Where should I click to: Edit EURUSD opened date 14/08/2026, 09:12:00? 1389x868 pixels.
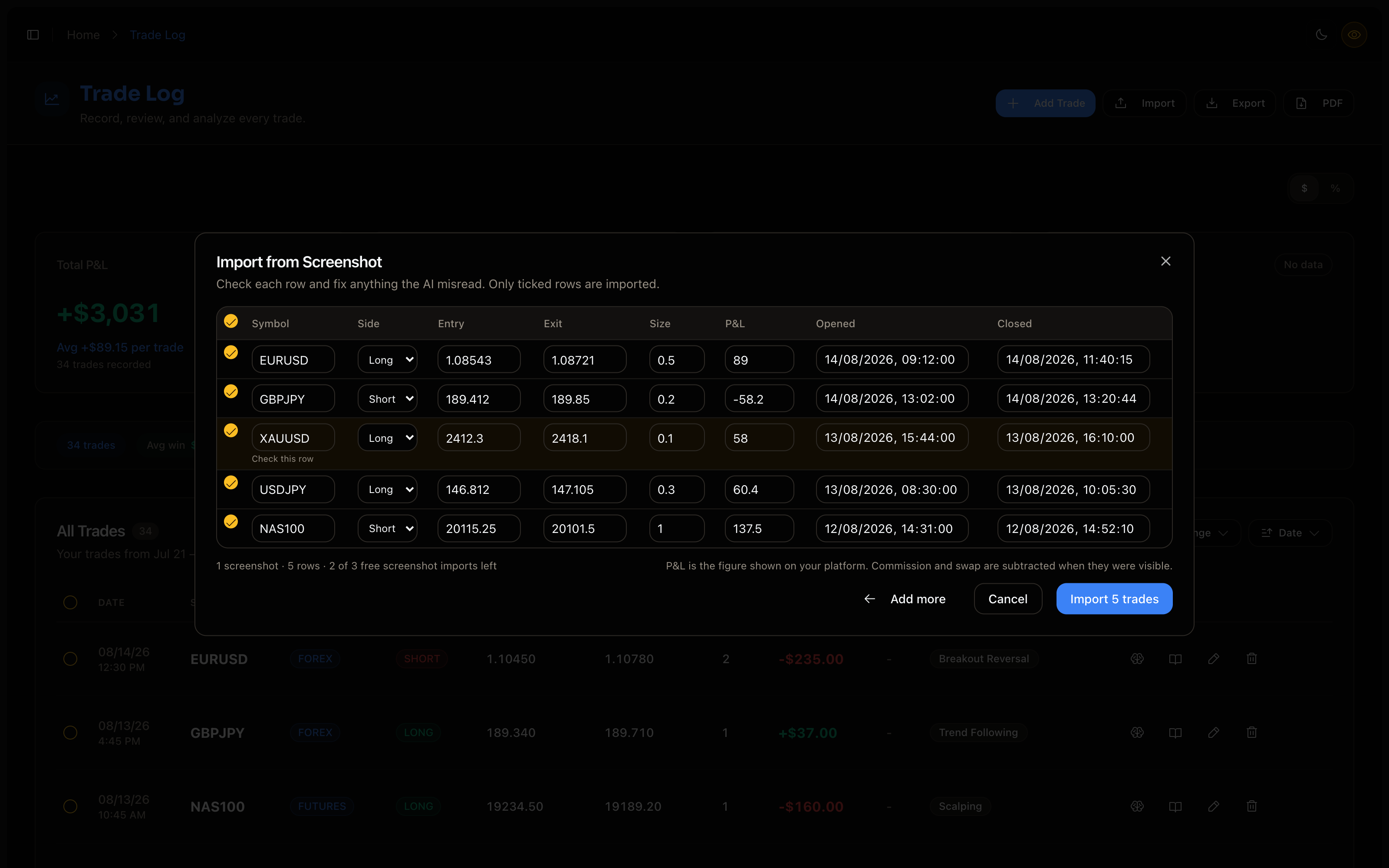pyautogui.click(x=892, y=359)
